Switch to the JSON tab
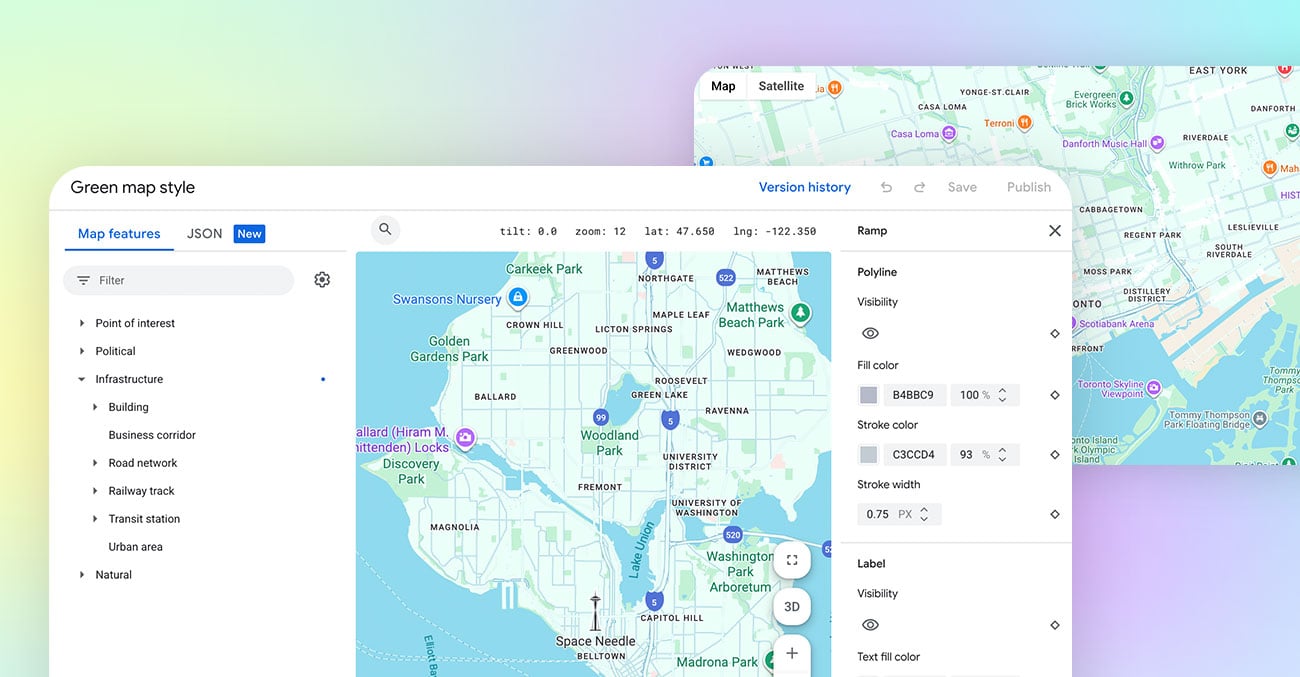Image resolution: width=1300 pixels, height=677 pixels. (204, 233)
